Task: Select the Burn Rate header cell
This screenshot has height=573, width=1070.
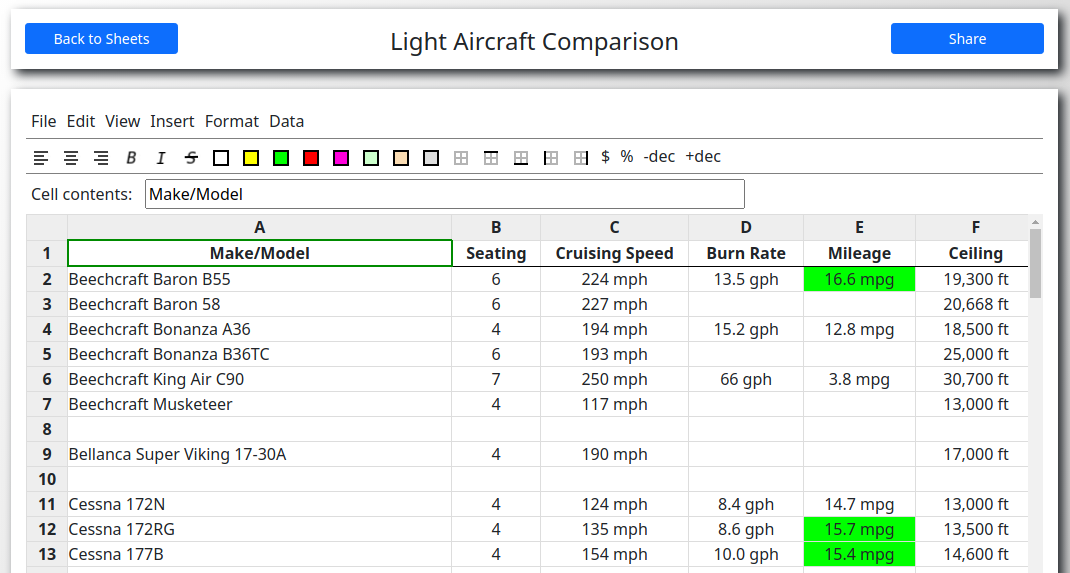Action: click(x=746, y=253)
